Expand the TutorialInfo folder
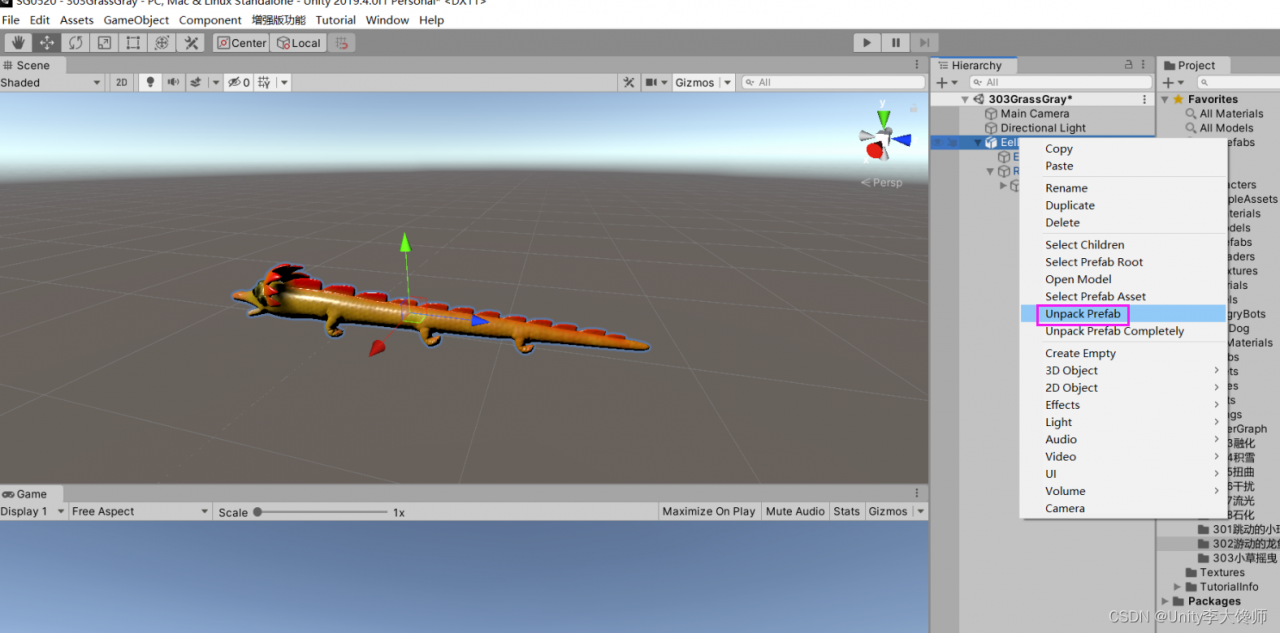This screenshot has width=1280, height=633. (1177, 587)
